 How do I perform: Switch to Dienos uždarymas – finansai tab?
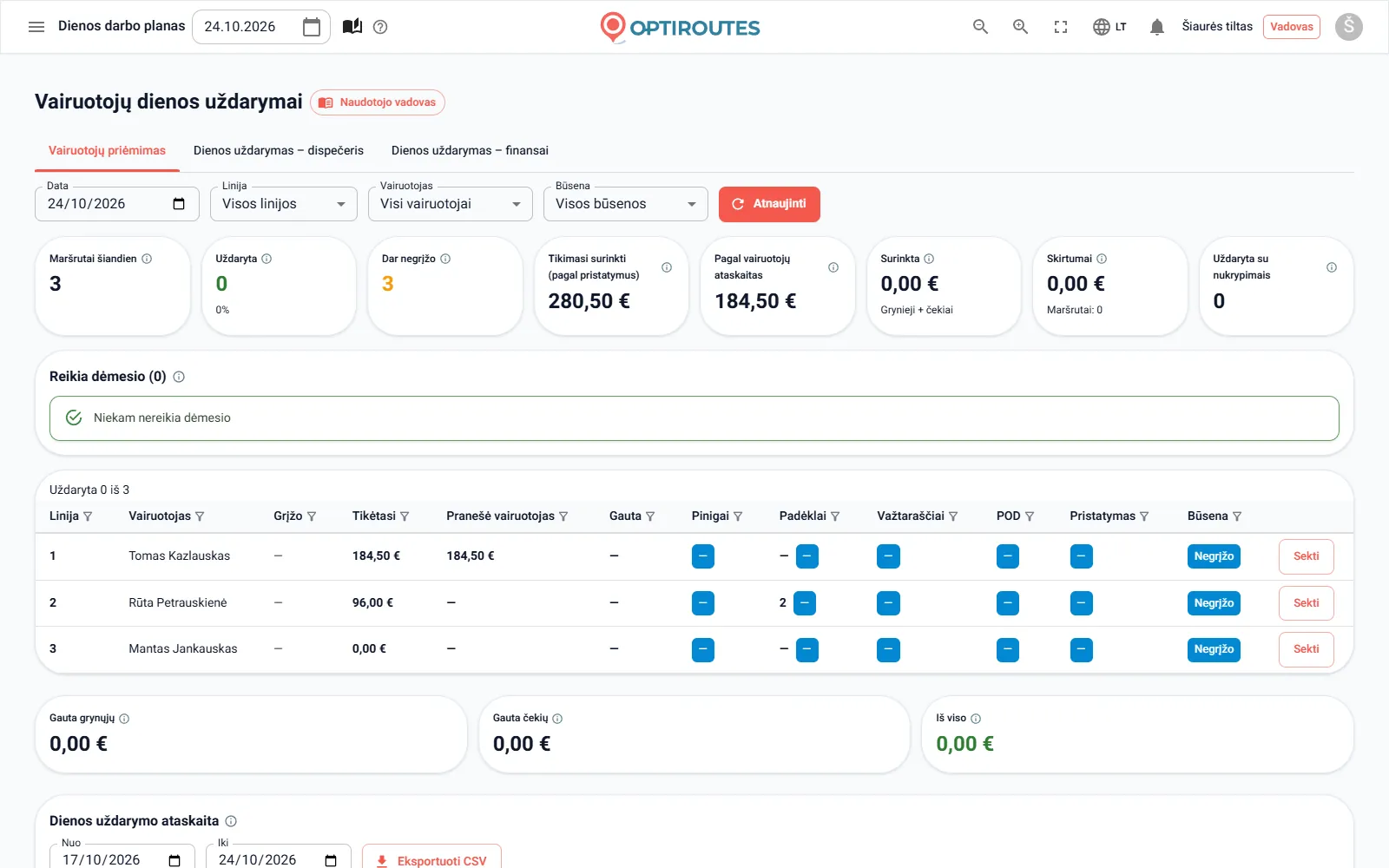click(x=470, y=151)
